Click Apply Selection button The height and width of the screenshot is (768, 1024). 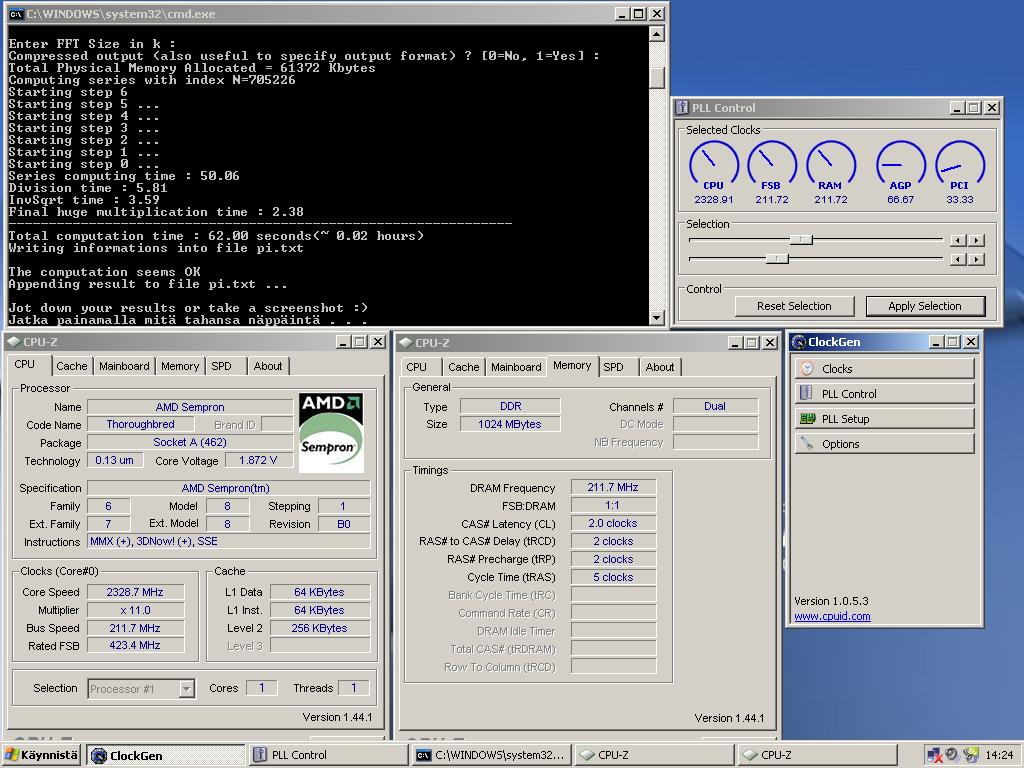pyautogui.click(x=925, y=306)
